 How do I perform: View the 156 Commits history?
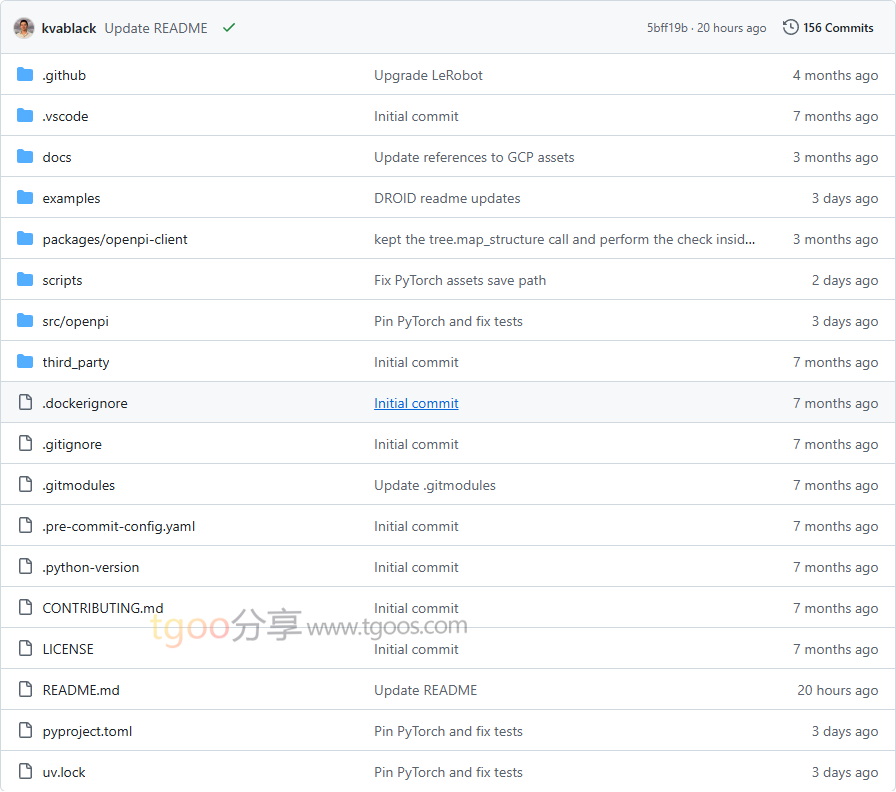[x=838, y=28]
